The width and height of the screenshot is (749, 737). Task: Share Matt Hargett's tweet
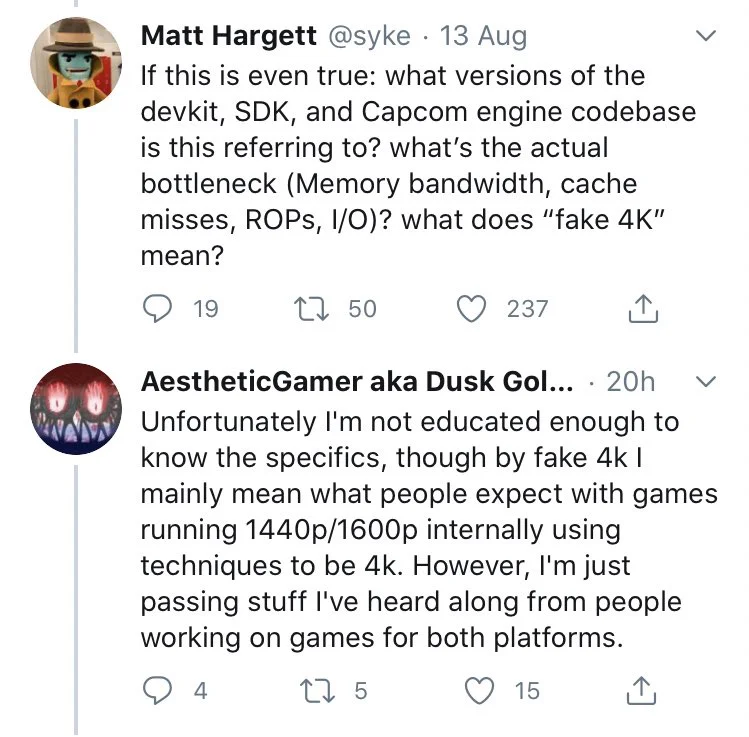click(x=643, y=309)
